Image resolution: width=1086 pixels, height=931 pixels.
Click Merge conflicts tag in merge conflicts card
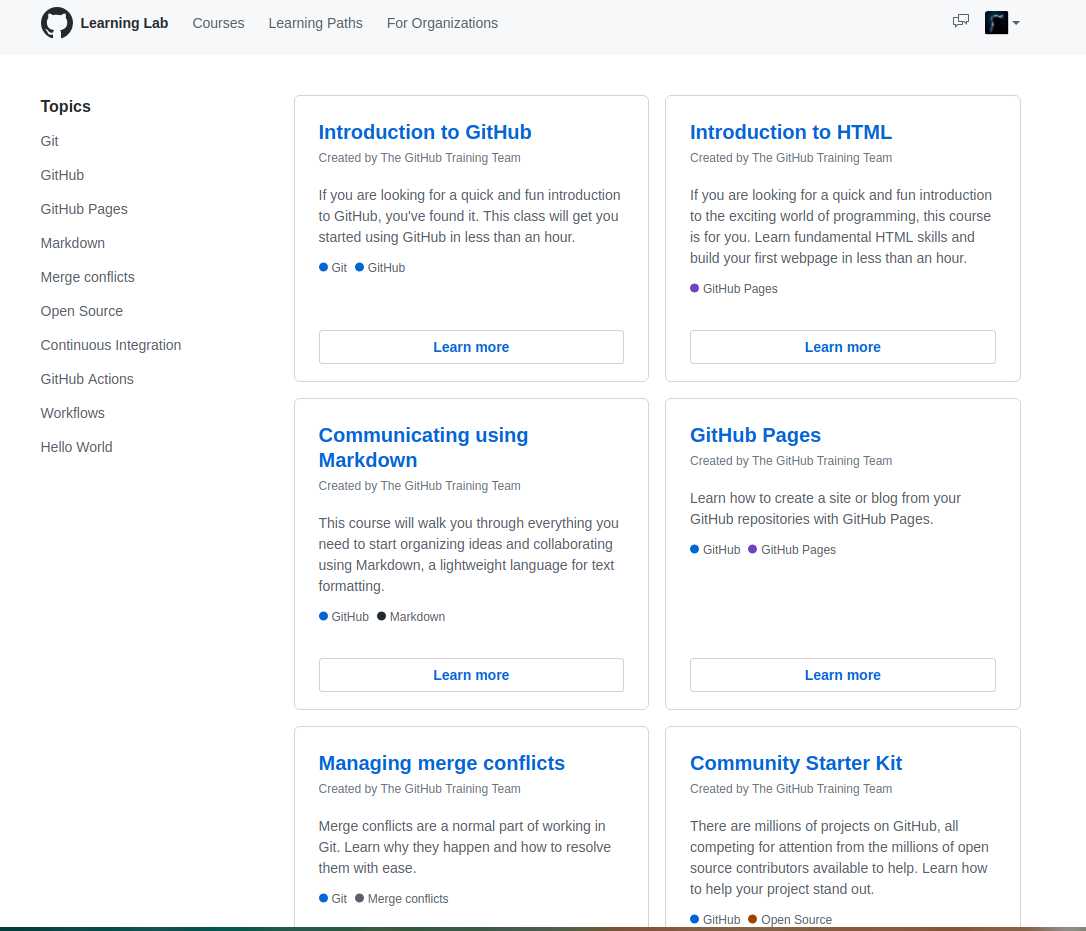[401, 898]
